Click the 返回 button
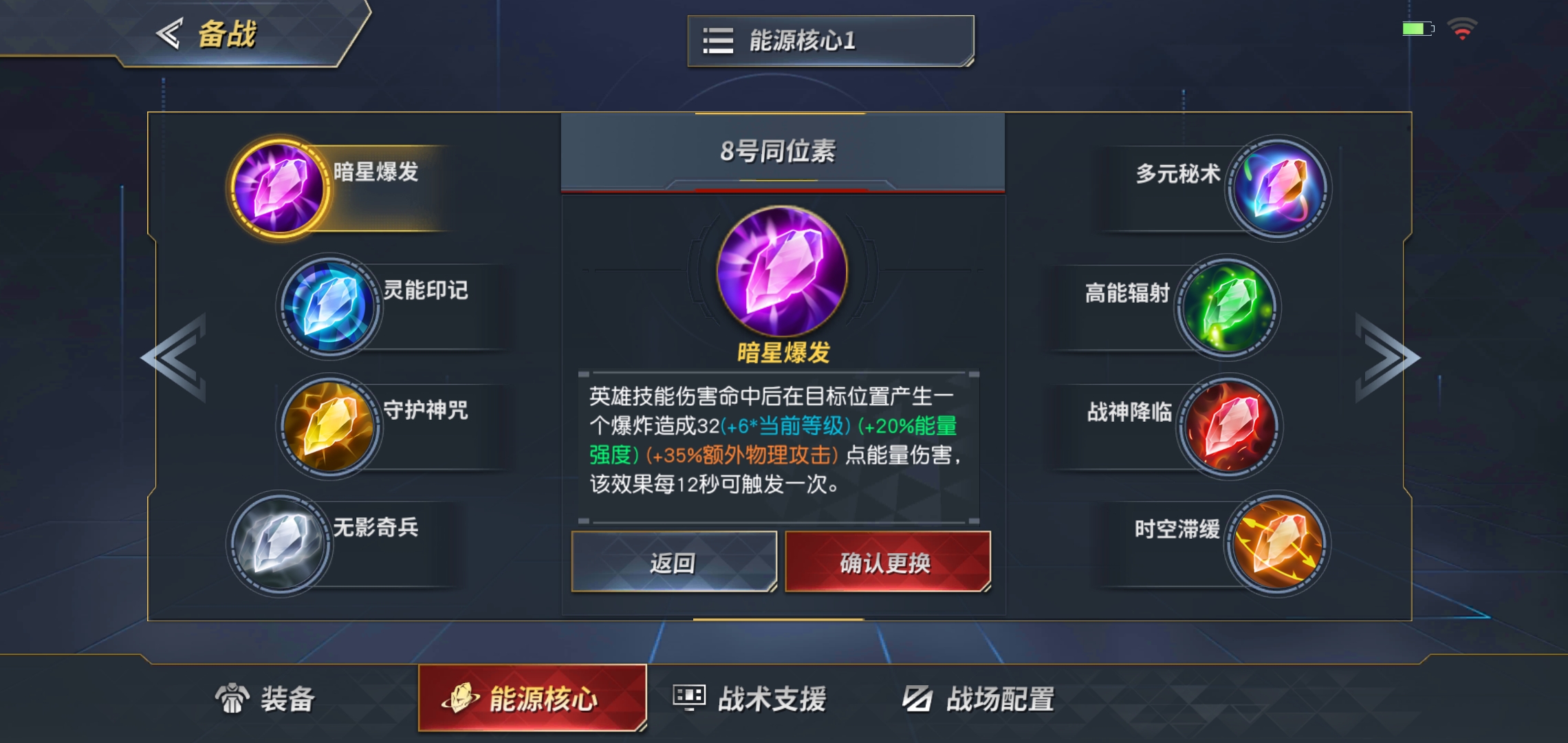 point(674,561)
